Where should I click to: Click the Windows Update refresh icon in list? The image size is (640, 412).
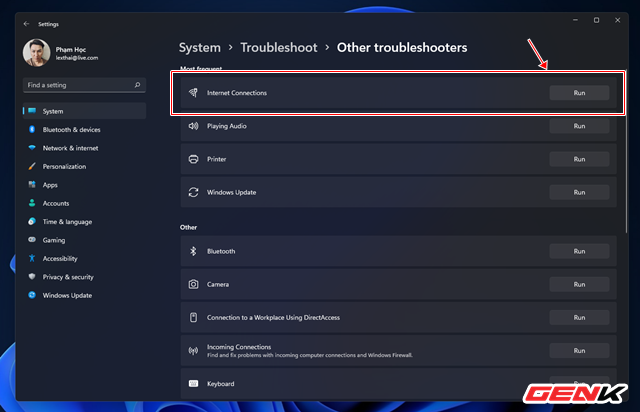pyautogui.click(x=193, y=192)
